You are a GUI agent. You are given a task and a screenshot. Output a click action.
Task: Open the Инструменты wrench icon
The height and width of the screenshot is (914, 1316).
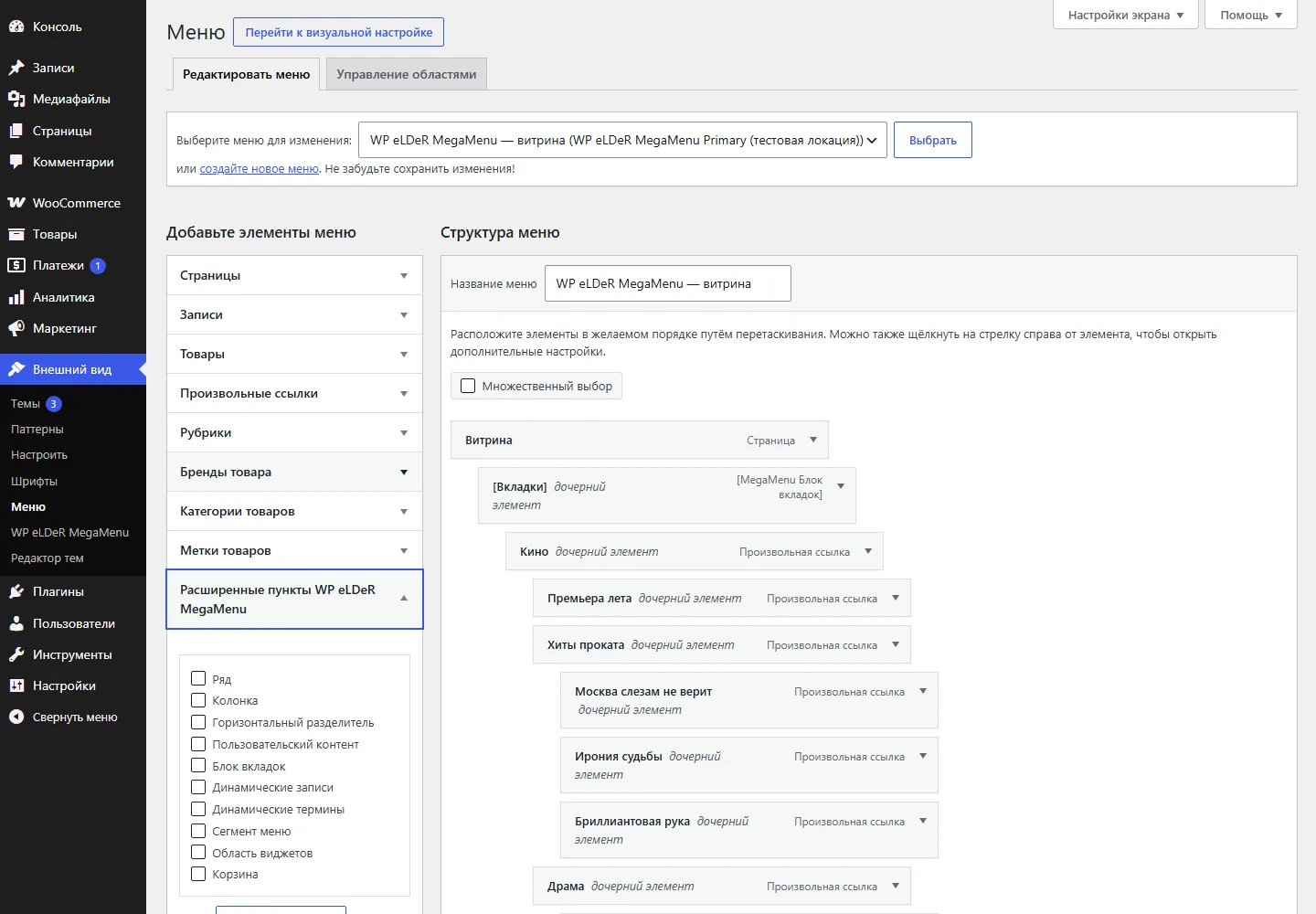16,654
